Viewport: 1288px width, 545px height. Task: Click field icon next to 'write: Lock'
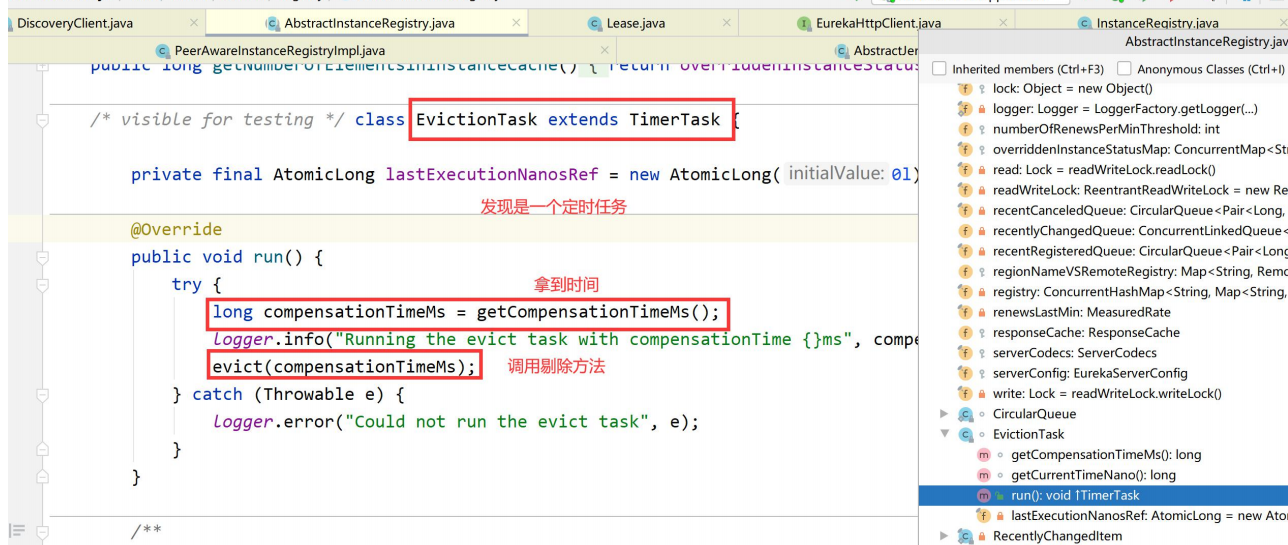(965, 393)
